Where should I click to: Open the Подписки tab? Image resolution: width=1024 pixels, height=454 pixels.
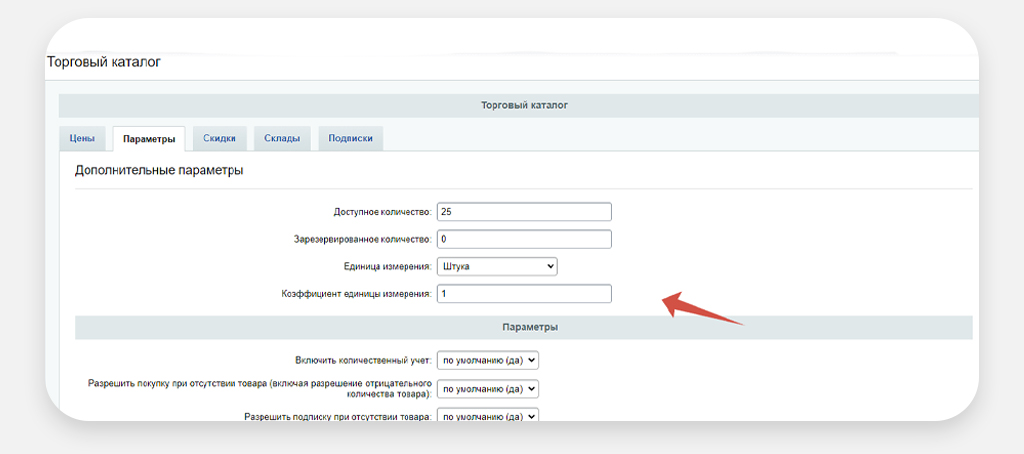coord(350,139)
